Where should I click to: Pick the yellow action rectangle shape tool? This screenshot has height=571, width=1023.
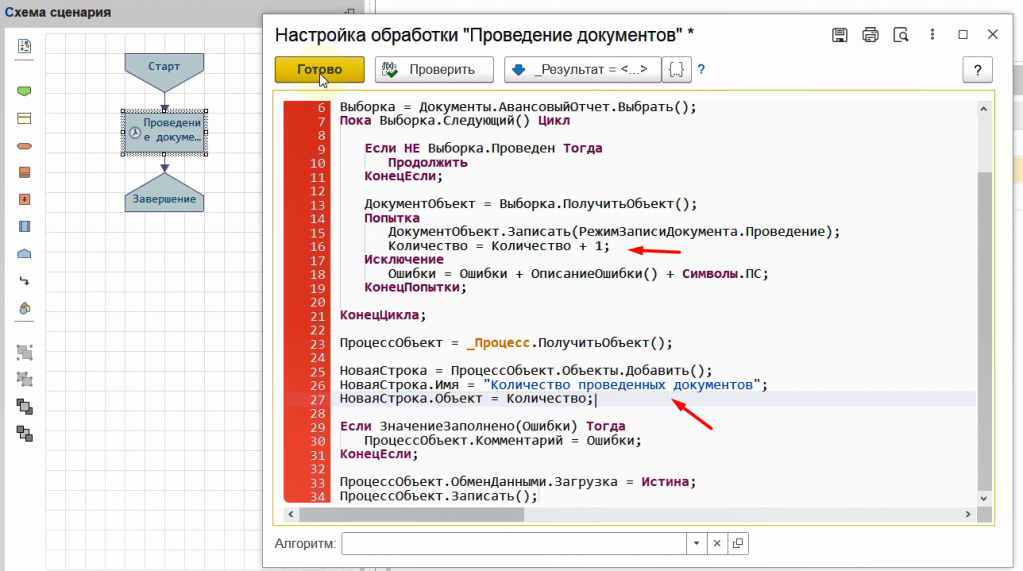(x=24, y=119)
